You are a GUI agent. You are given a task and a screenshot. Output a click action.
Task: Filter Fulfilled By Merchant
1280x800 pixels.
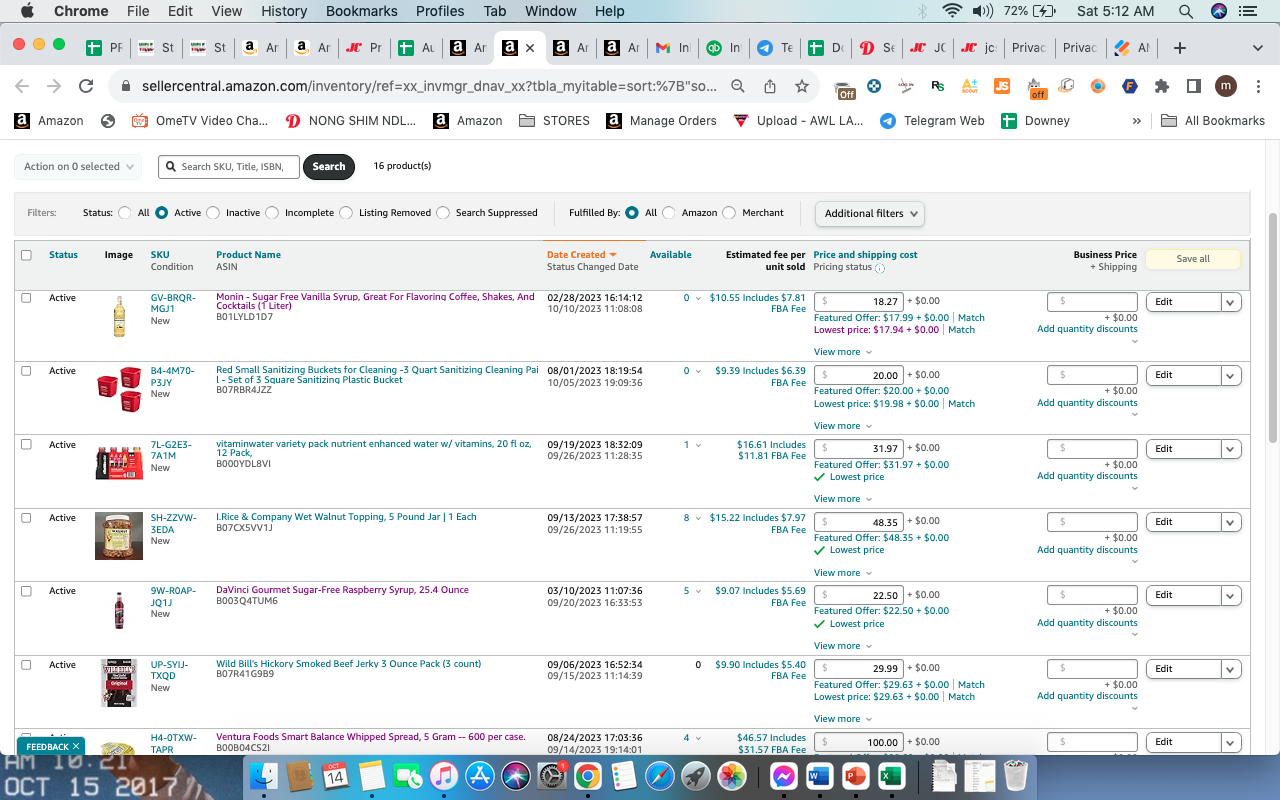[729, 213]
